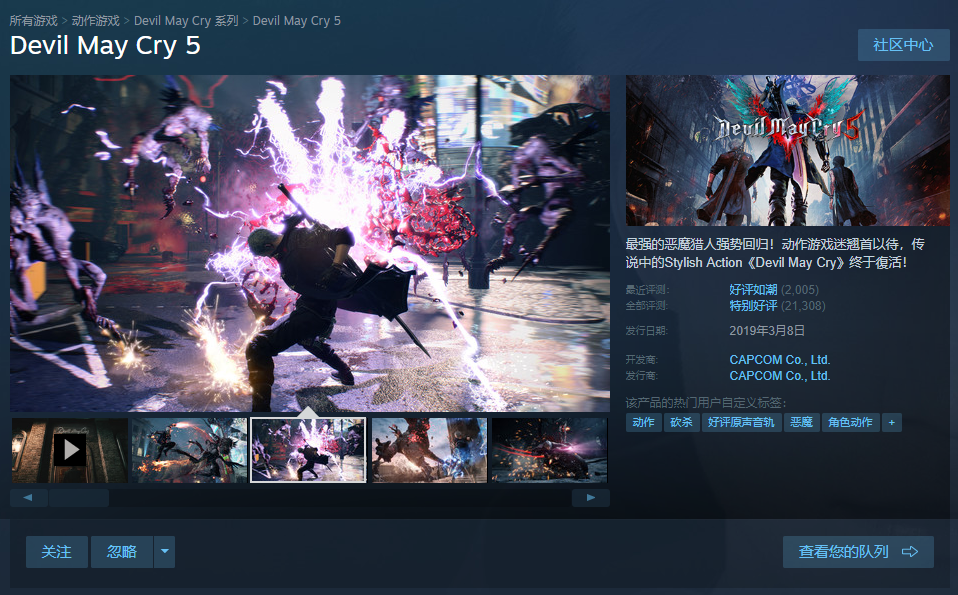The width and height of the screenshot is (958, 595).
Task: Select the second screenshot thumbnail with the fiery battle
Action: click(189, 450)
